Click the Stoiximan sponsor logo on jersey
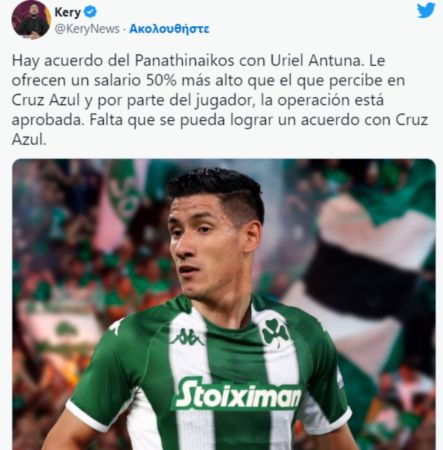The height and width of the screenshot is (450, 443). click(237, 394)
